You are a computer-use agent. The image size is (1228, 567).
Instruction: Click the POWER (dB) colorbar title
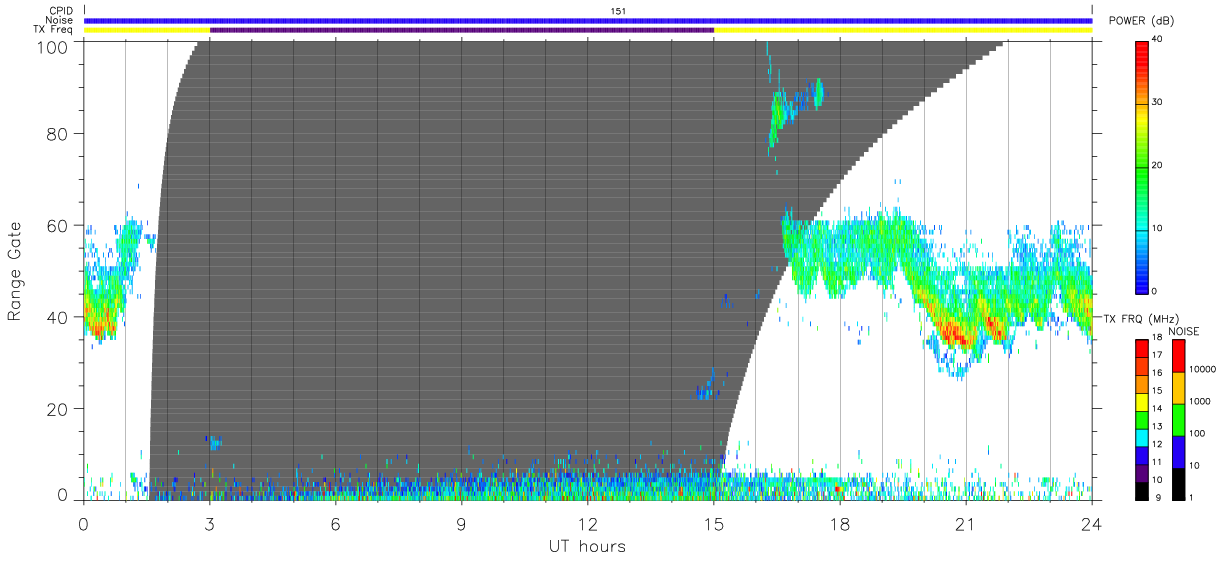(1141, 21)
